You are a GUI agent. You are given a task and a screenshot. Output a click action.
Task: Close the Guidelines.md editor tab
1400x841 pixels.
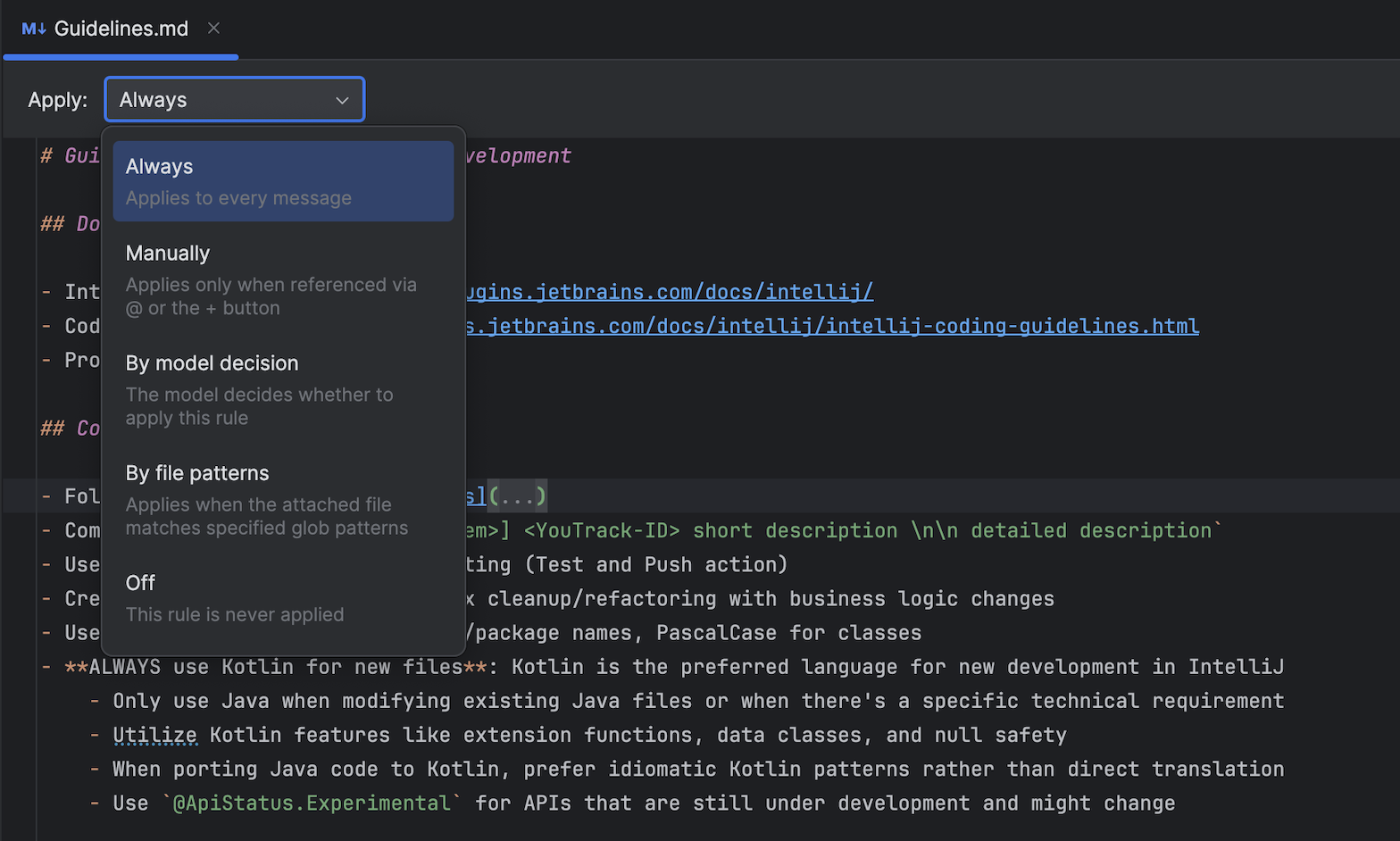click(x=213, y=29)
